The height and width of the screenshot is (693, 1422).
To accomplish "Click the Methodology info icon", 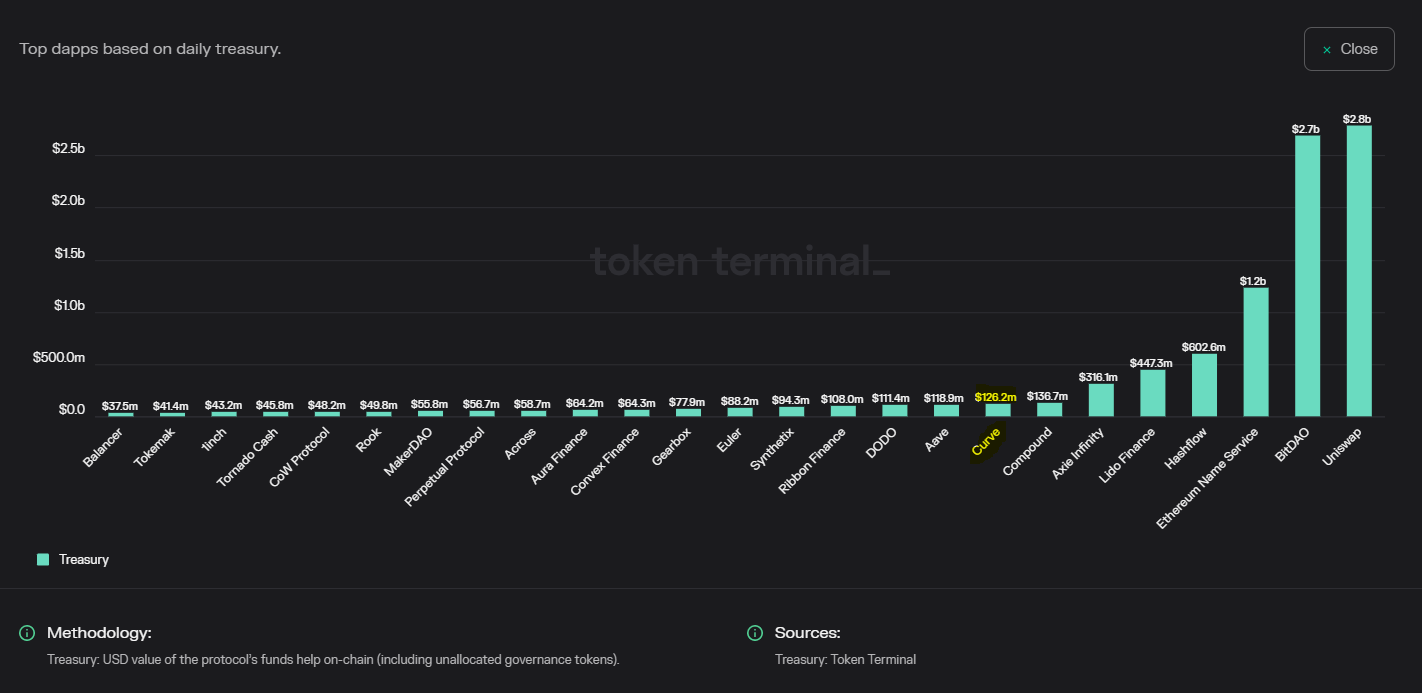I will point(27,633).
